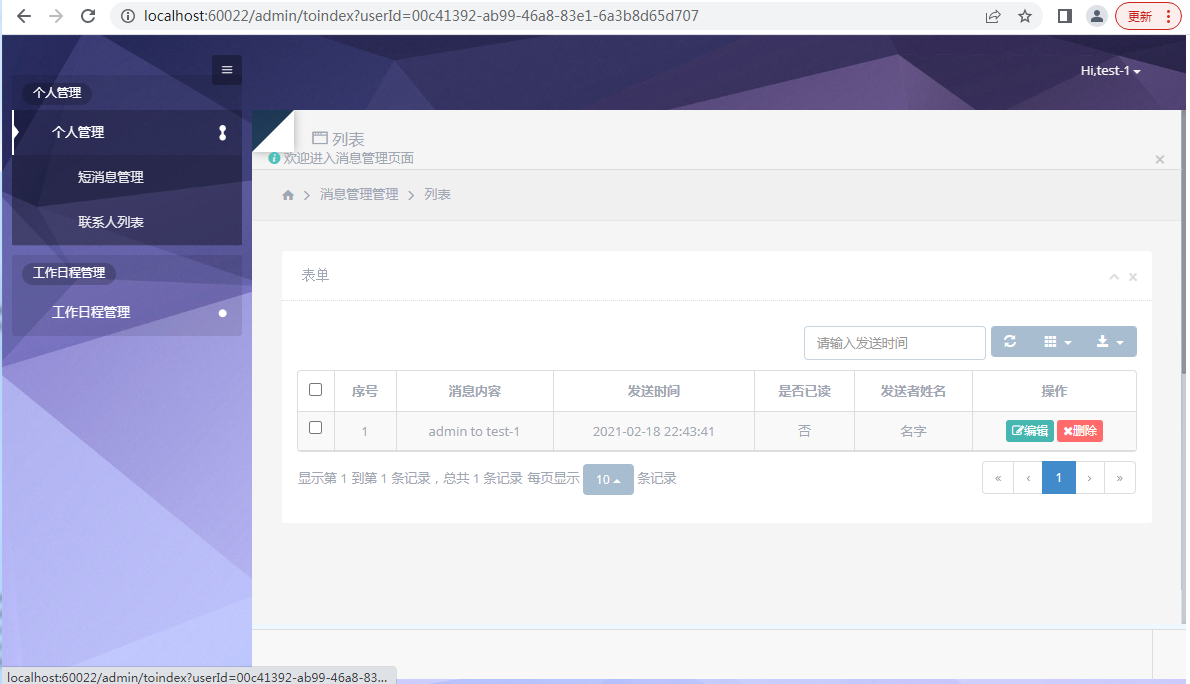This screenshot has height=684, width=1190.
Task: Click 消息管理管理 breadcrumb link
Action: click(x=359, y=194)
